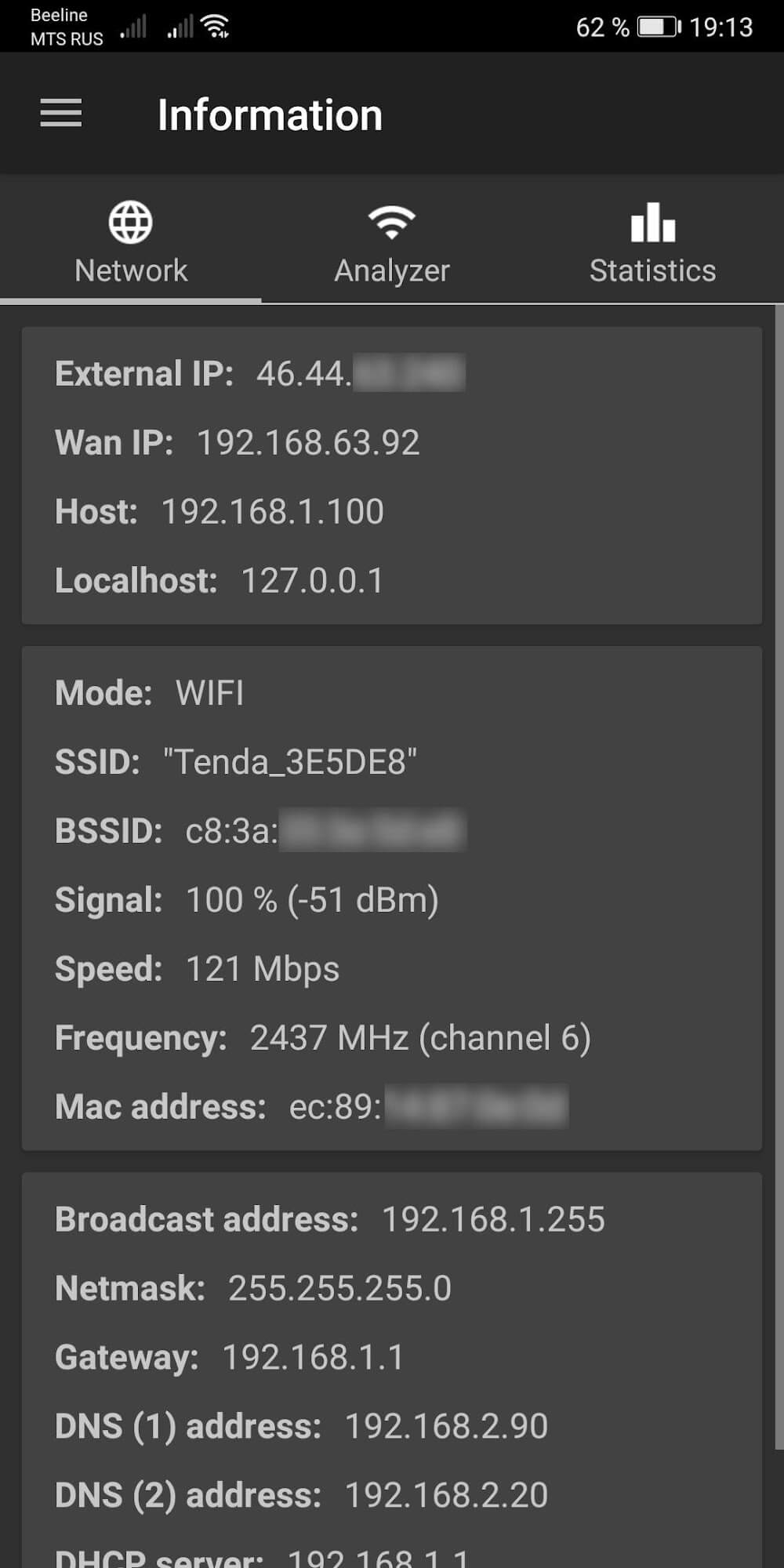Image resolution: width=784 pixels, height=1568 pixels.
Task: Tap the Information screen title
Action: pos(270,115)
